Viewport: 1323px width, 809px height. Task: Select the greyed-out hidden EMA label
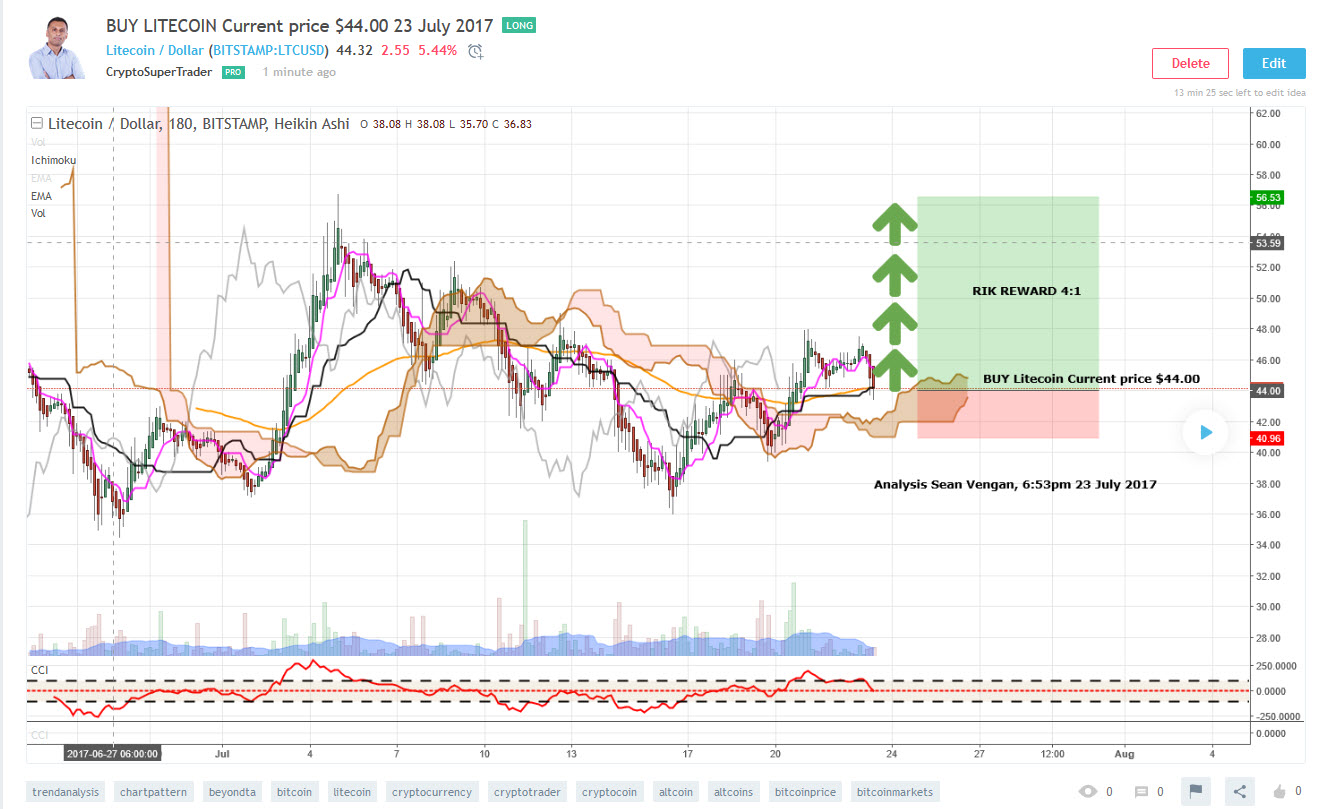pos(40,178)
